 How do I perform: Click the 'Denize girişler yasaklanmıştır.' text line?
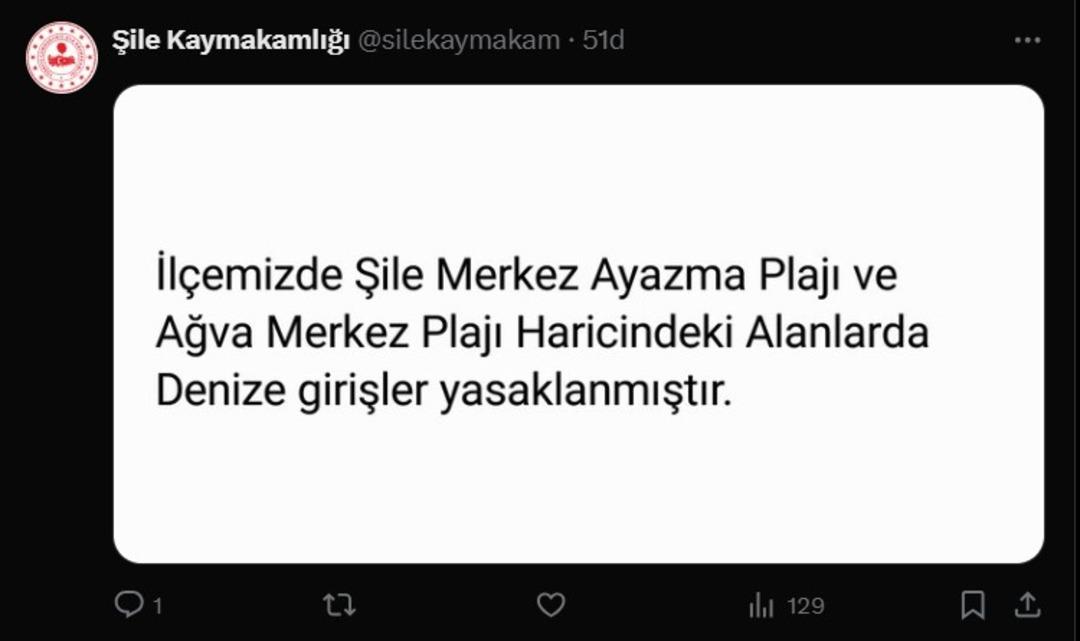pyautogui.click(x=444, y=391)
